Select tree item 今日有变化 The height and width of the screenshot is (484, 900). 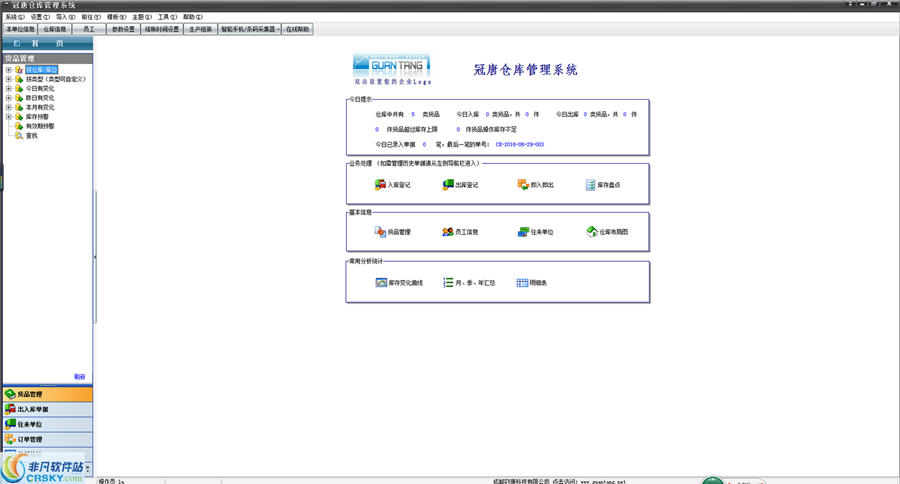click(40, 88)
